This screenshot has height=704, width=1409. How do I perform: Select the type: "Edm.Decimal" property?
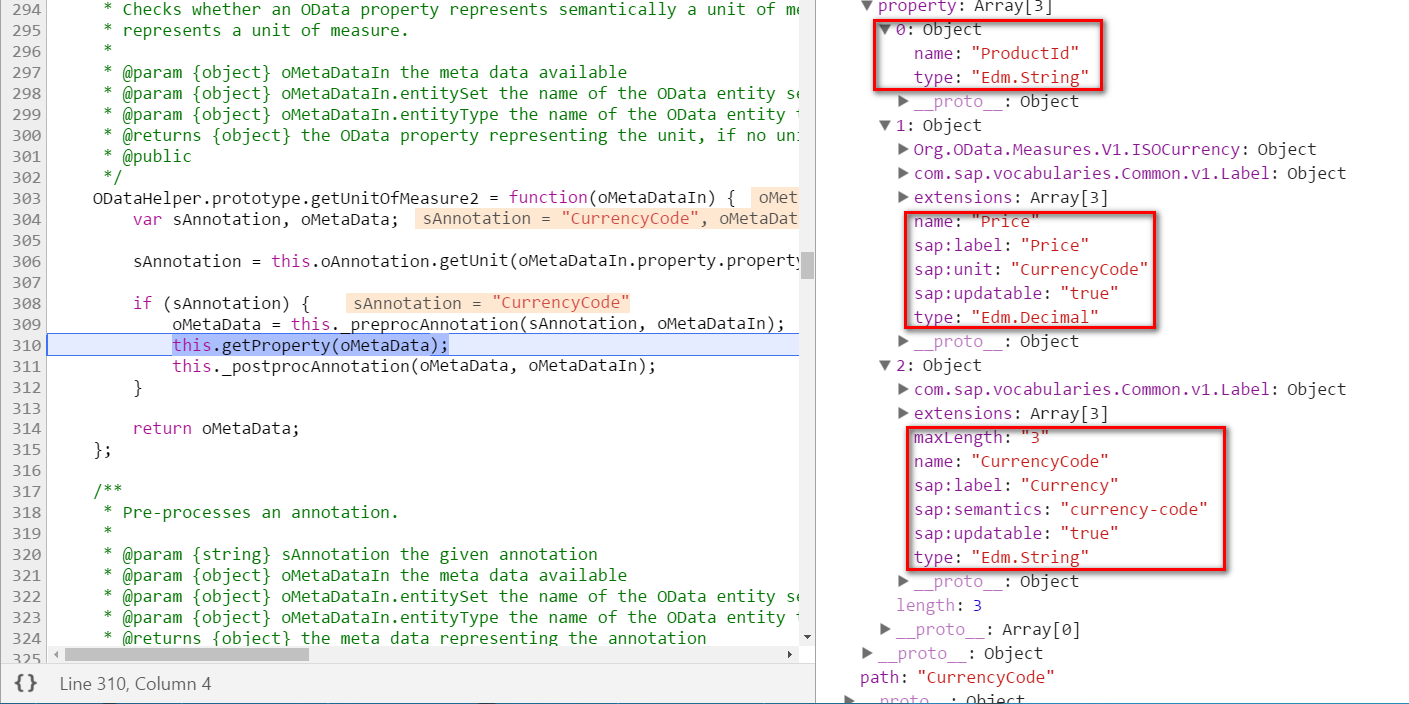1006,317
